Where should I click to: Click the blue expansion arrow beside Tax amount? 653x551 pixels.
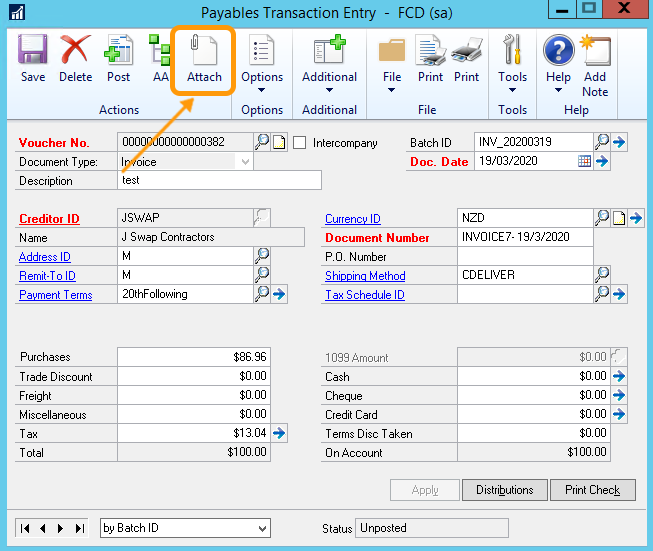coord(280,434)
